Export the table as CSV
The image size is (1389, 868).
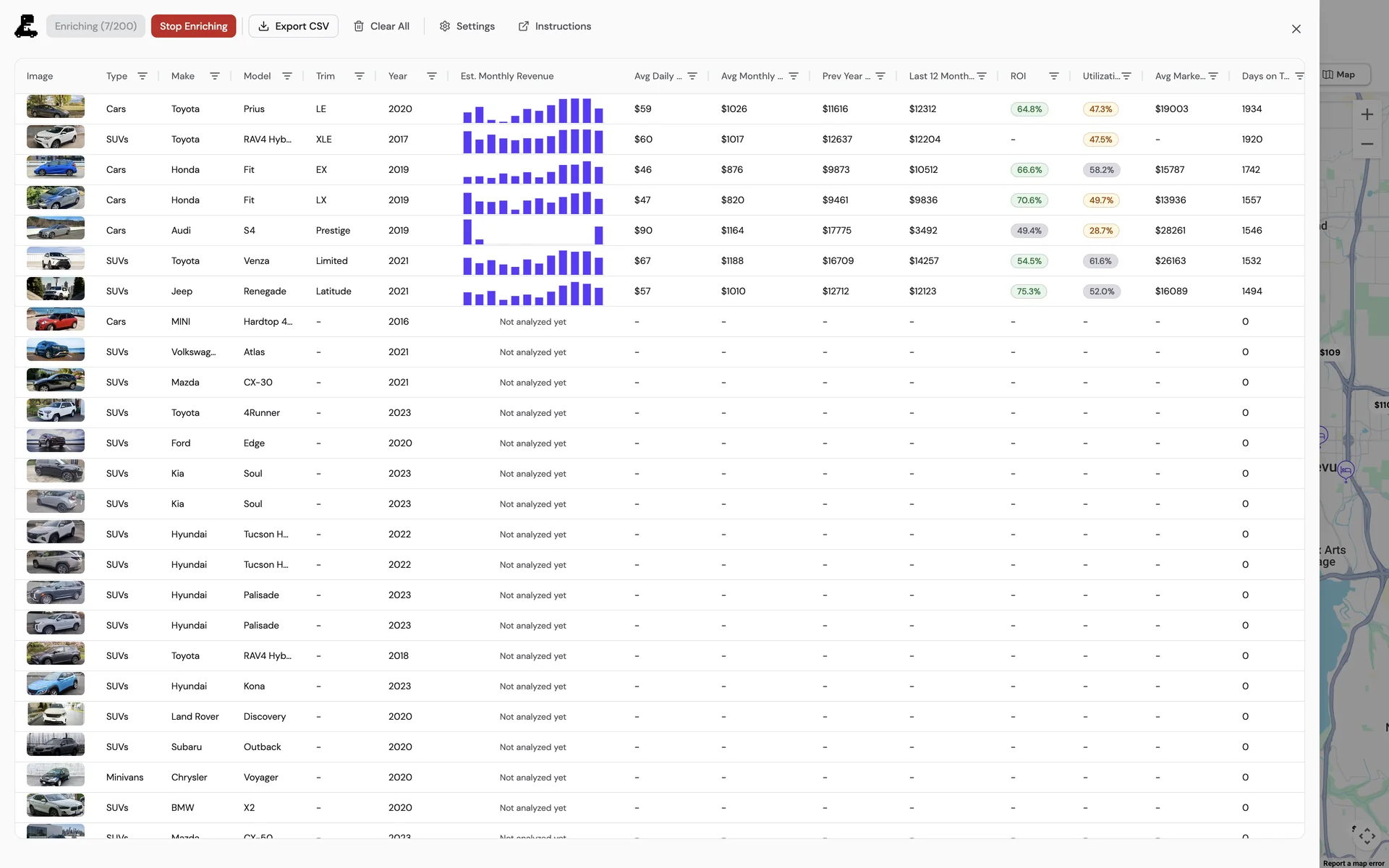pos(294,26)
